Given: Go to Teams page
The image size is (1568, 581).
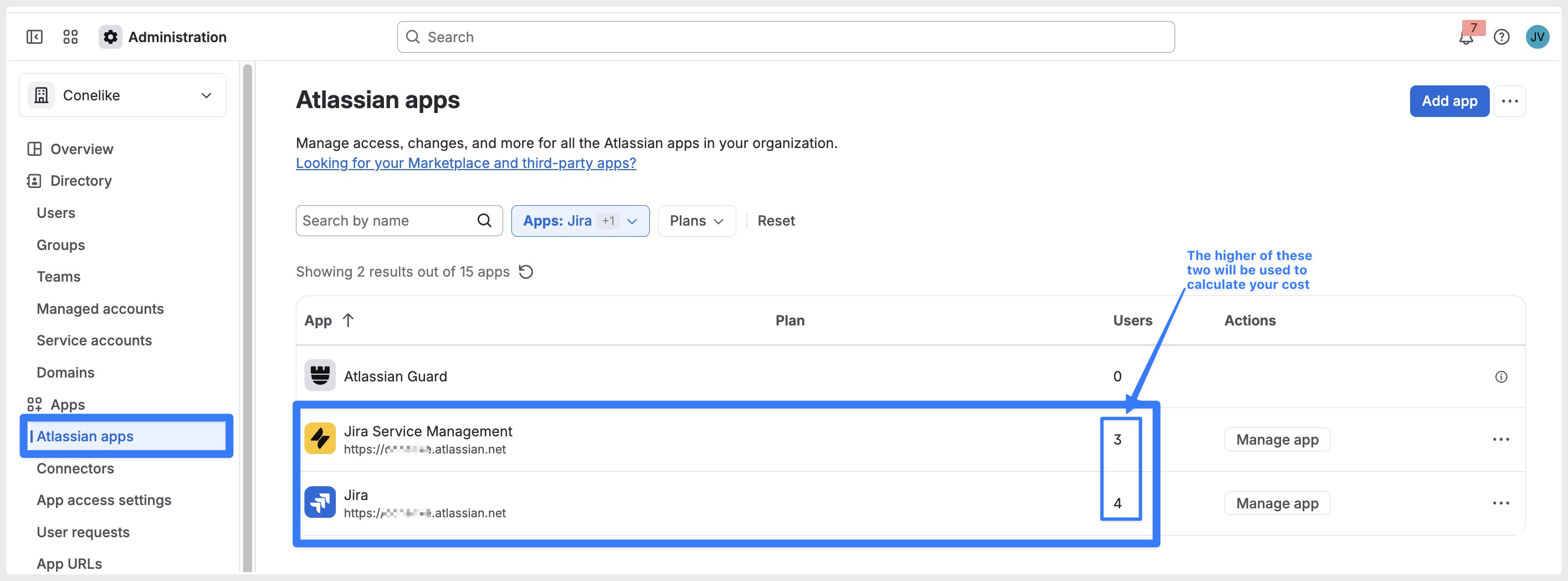Looking at the screenshot, I should click(58, 277).
